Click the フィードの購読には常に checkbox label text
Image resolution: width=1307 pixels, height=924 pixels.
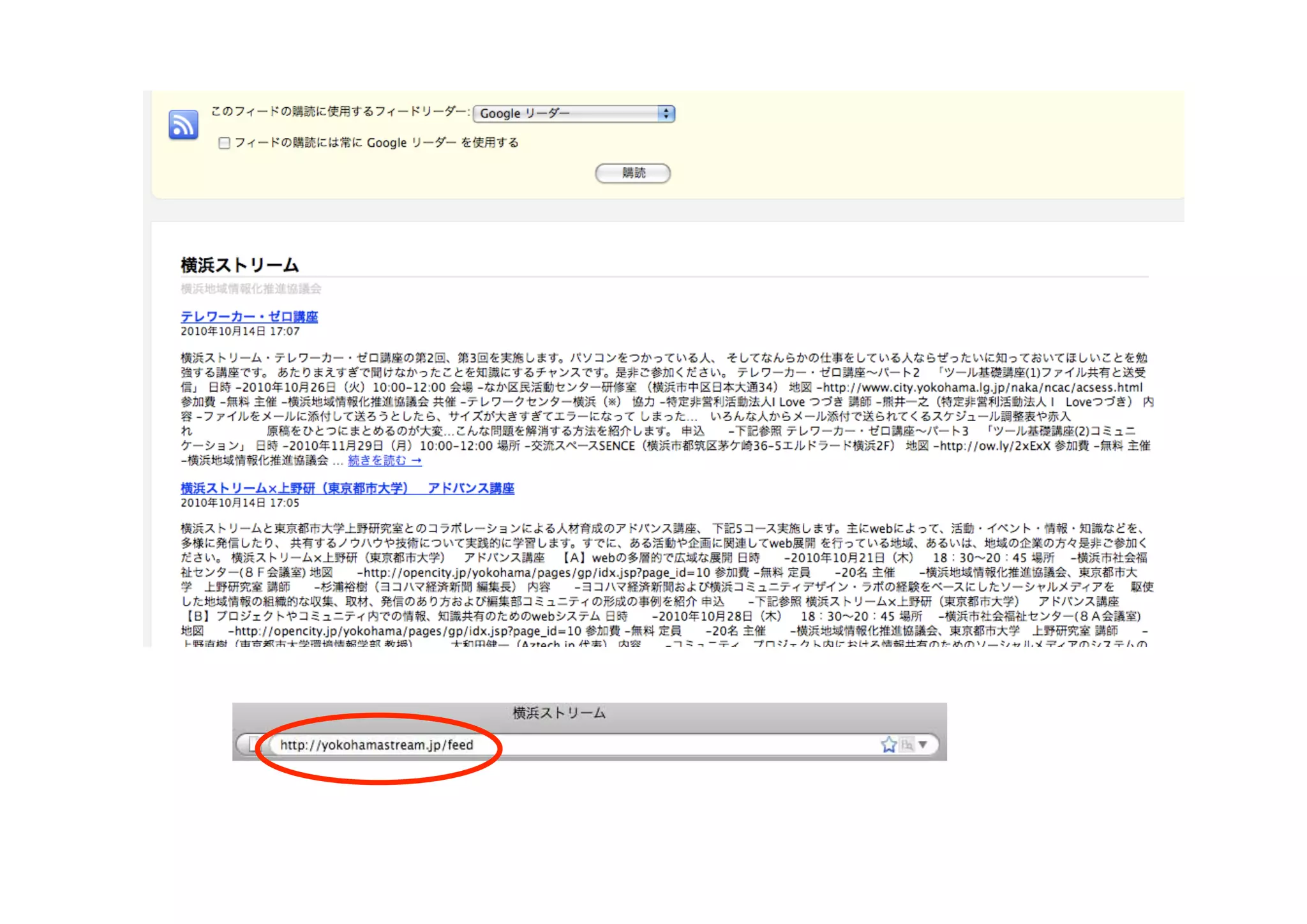(x=377, y=143)
